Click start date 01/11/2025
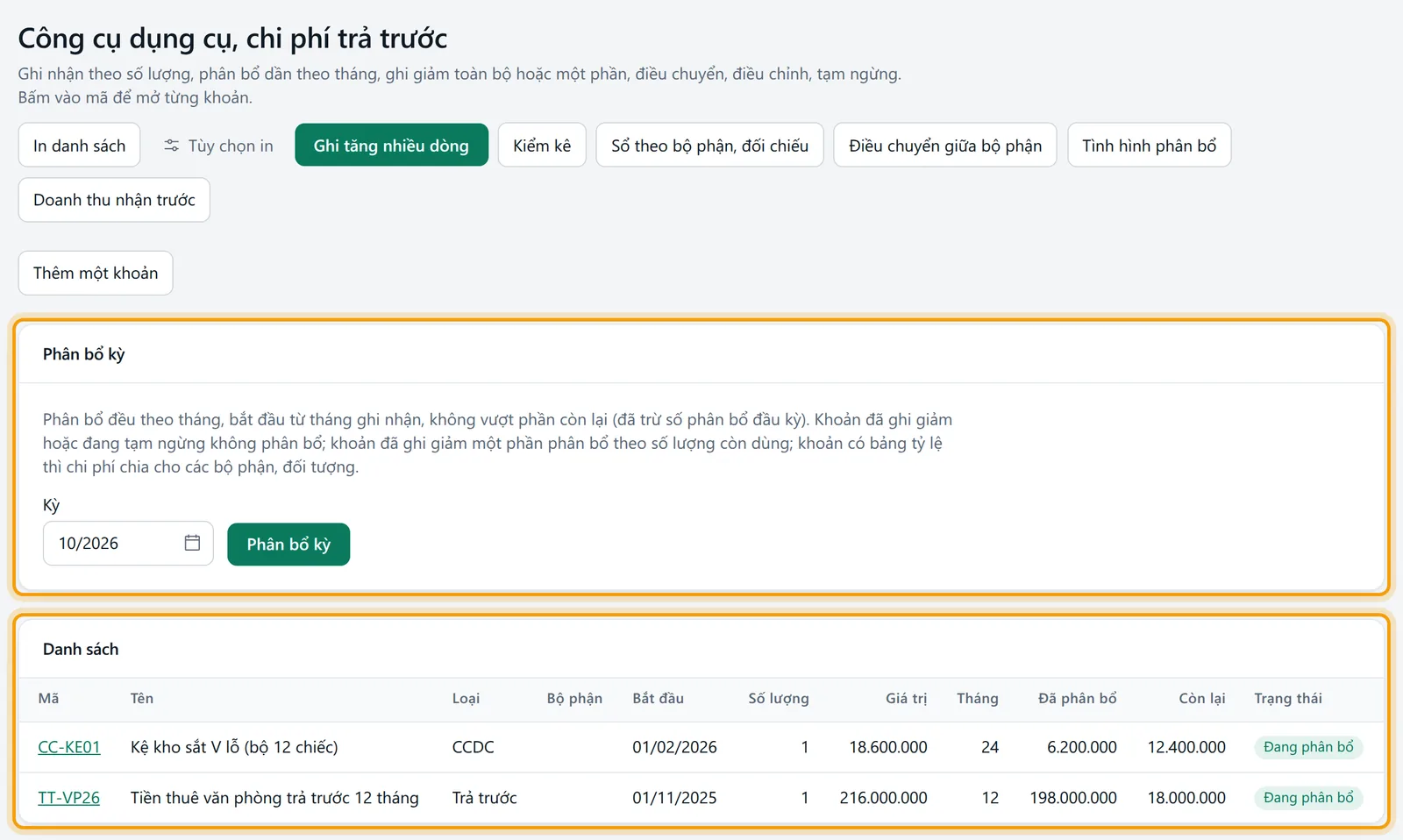This screenshot has width=1403, height=840. 674,798
